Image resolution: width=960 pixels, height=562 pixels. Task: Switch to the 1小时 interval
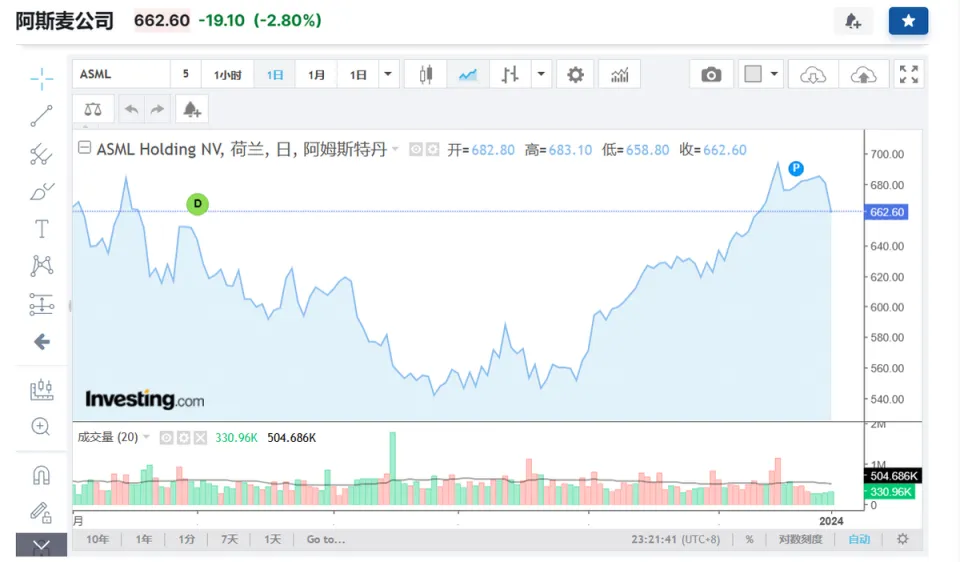(227, 75)
